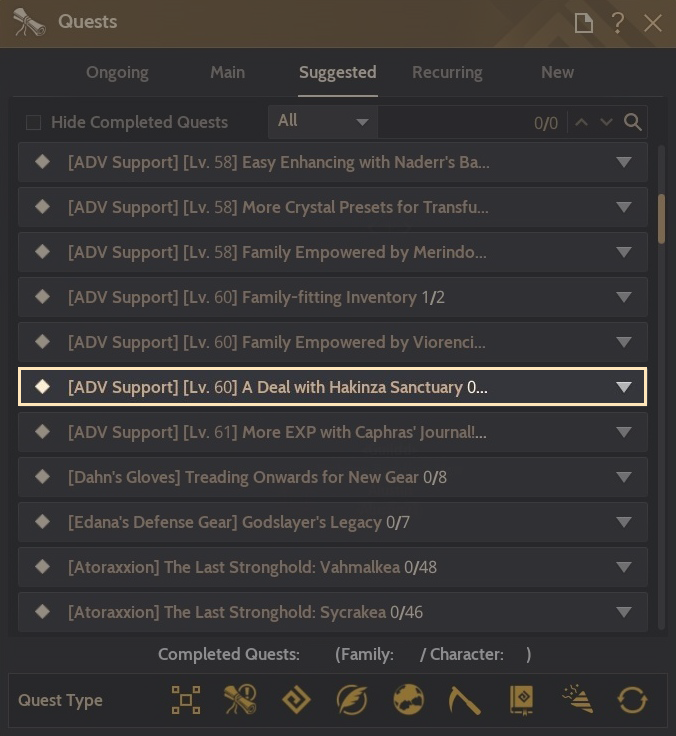This screenshot has height=736, width=676.
Task: Select the globe quest type icon
Action: (x=408, y=700)
